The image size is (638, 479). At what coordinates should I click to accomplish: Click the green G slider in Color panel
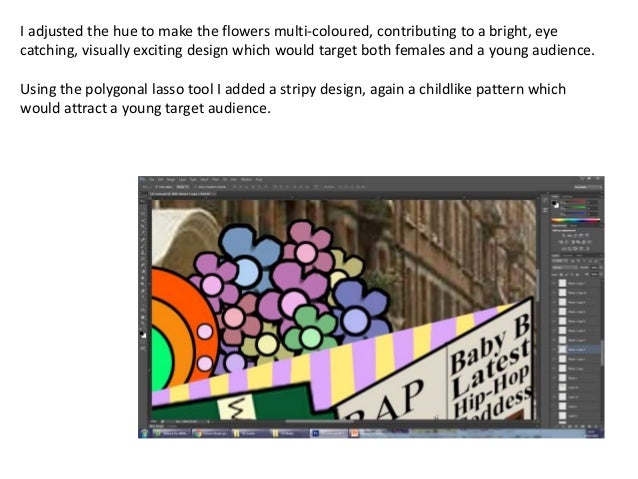575,207
